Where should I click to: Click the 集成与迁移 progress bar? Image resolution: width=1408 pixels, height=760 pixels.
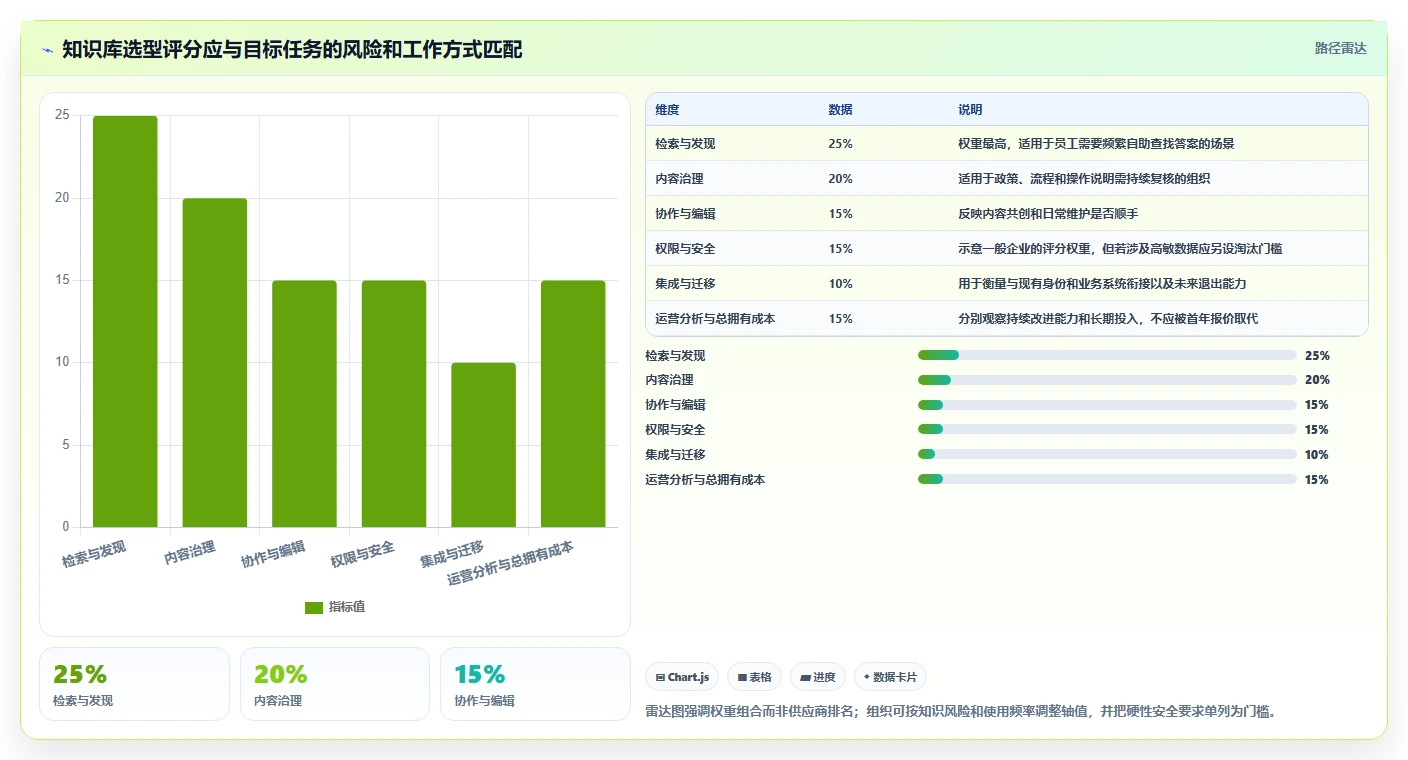click(x=1107, y=455)
